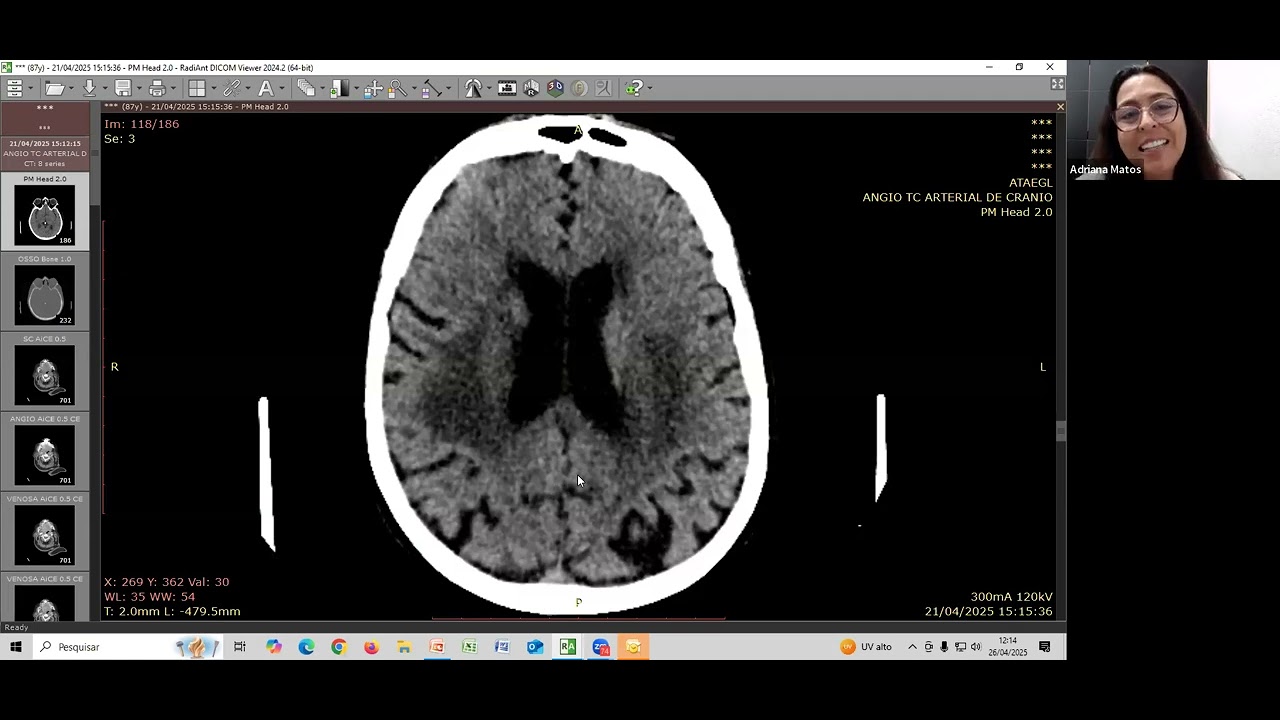Select the browse series stack tool
The height and width of the screenshot is (720, 1280).
(x=306, y=89)
